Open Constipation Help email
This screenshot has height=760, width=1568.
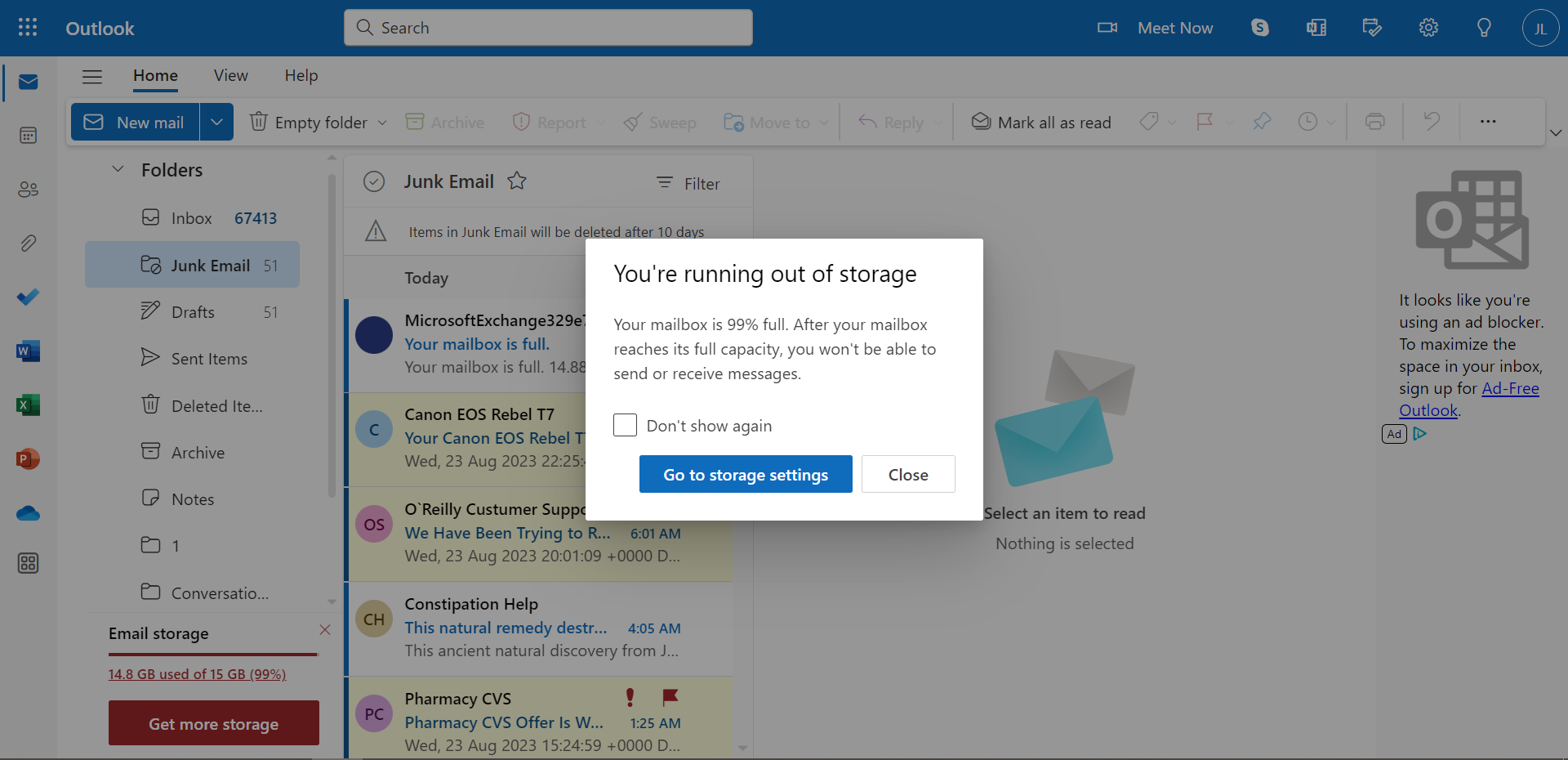540,628
